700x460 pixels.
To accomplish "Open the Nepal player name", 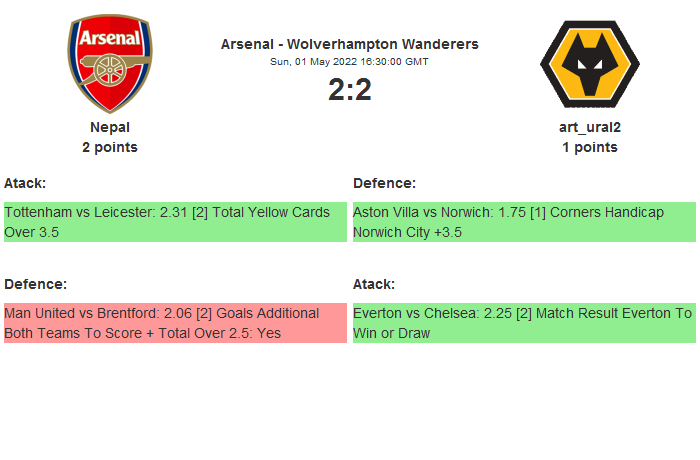I will tap(110, 127).
